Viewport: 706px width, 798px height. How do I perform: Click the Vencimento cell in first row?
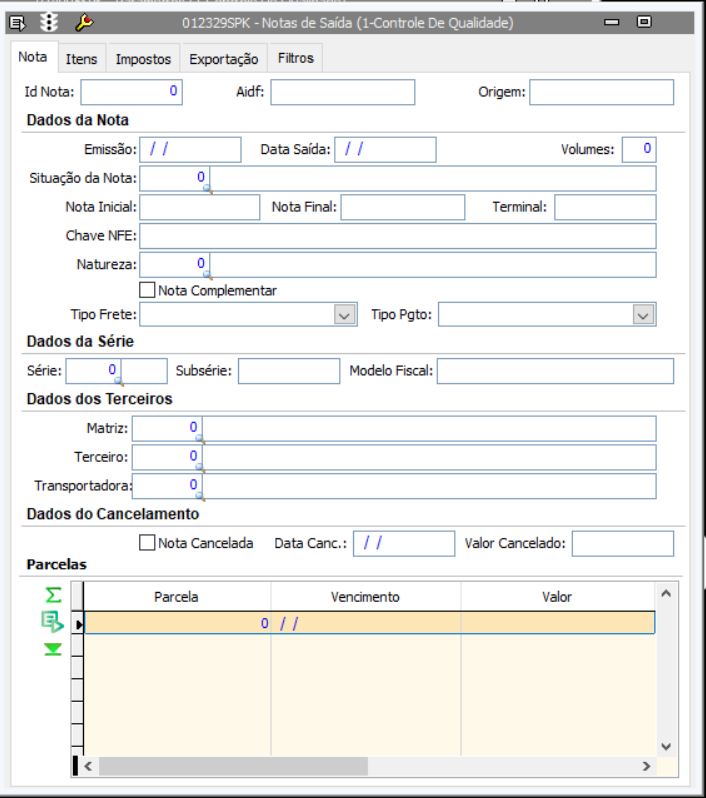[366, 623]
